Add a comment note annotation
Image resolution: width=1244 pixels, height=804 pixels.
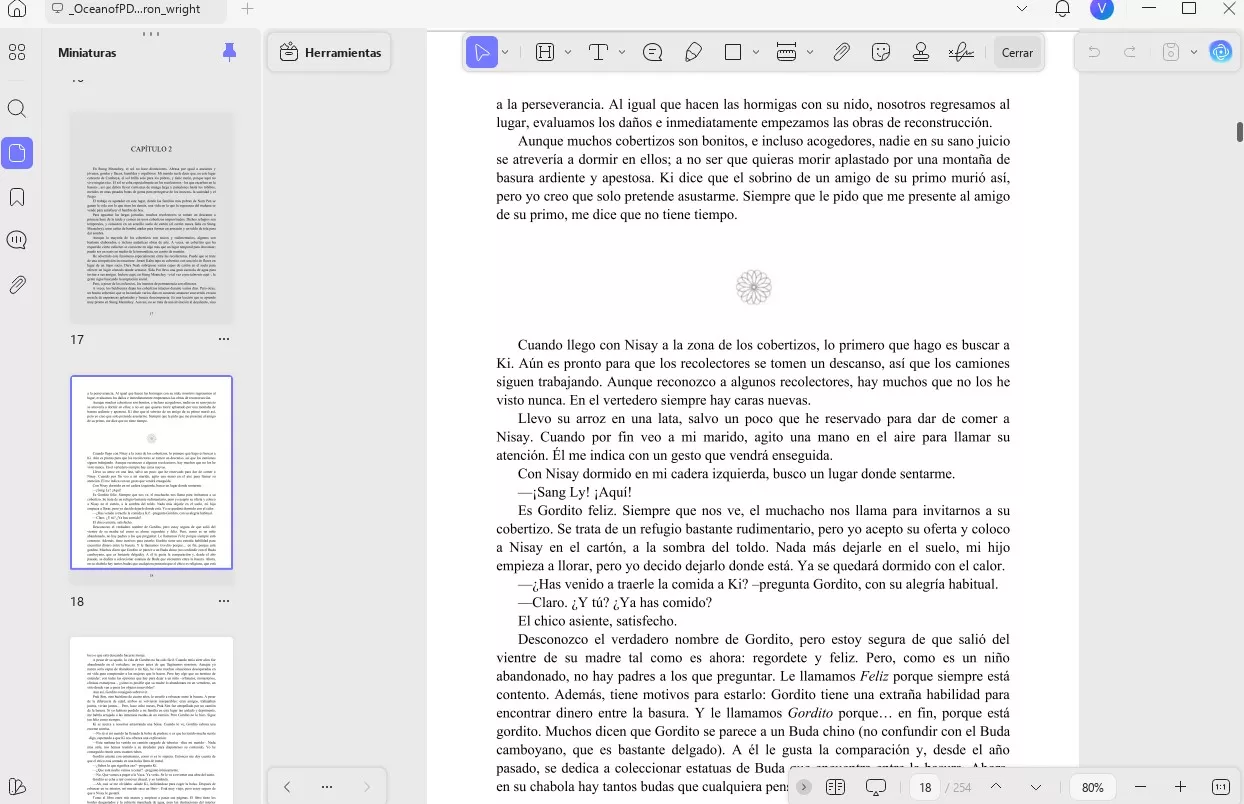[x=653, y=53]
